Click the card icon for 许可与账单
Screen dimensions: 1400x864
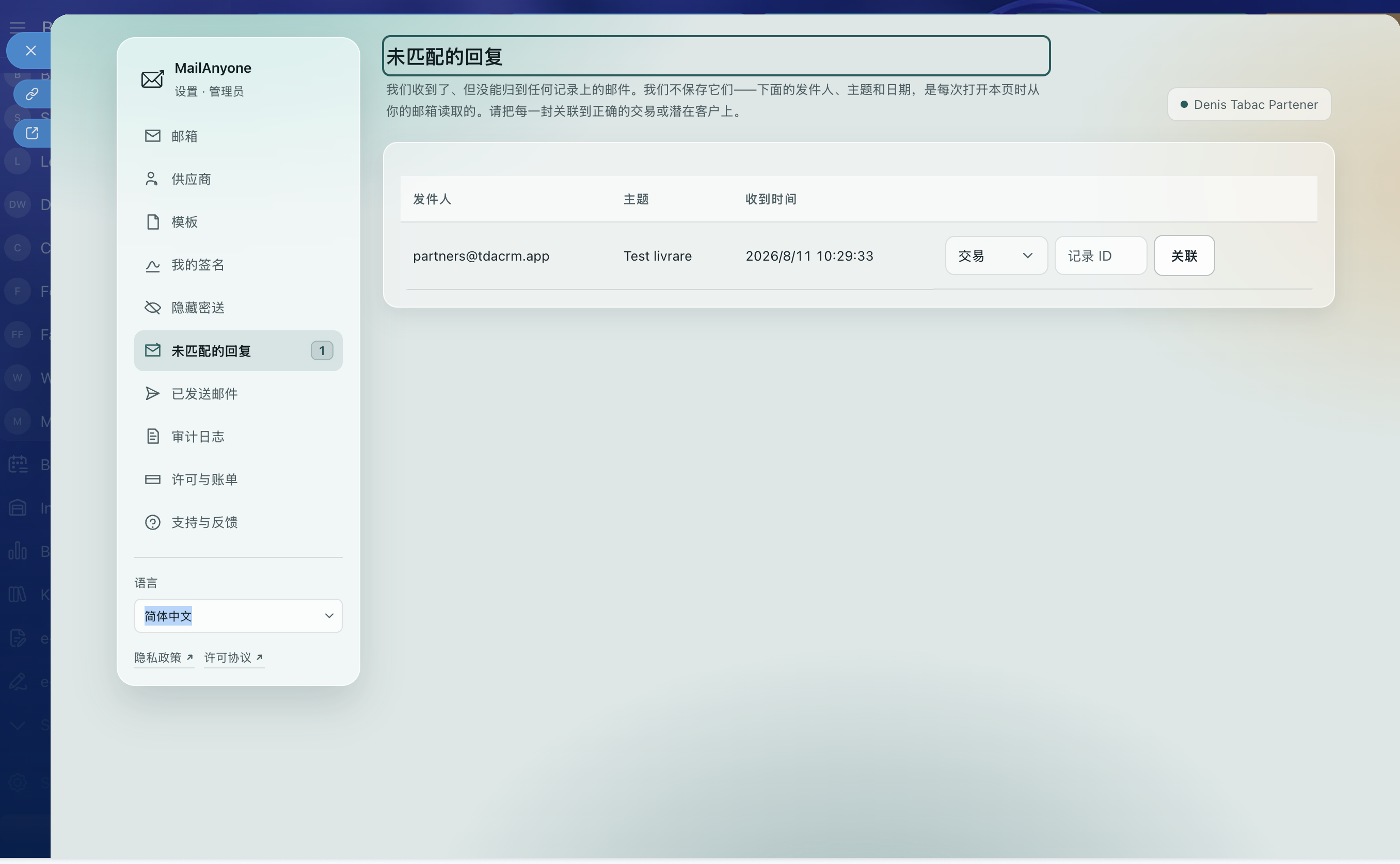coord(153,479)
